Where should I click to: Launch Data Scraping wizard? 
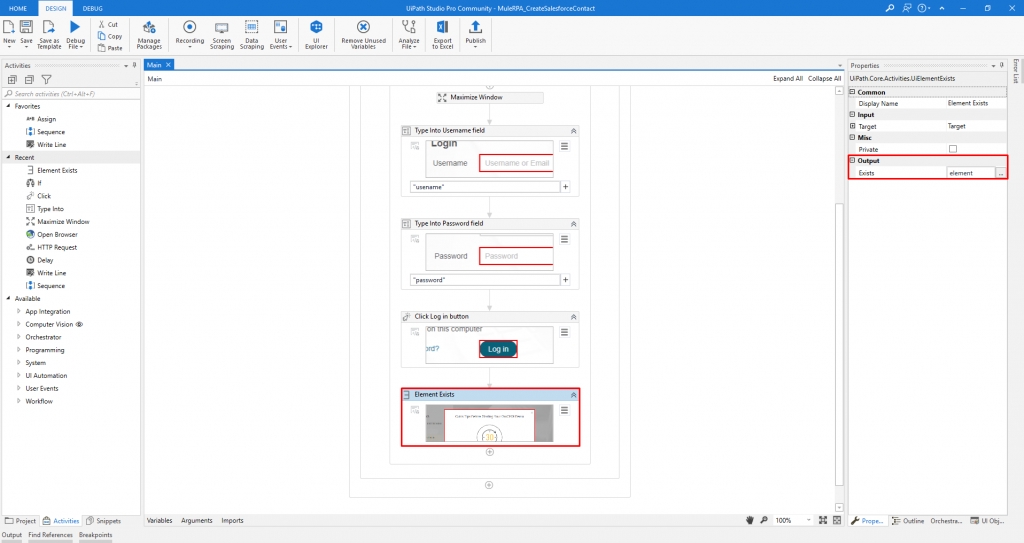(251, 34)
